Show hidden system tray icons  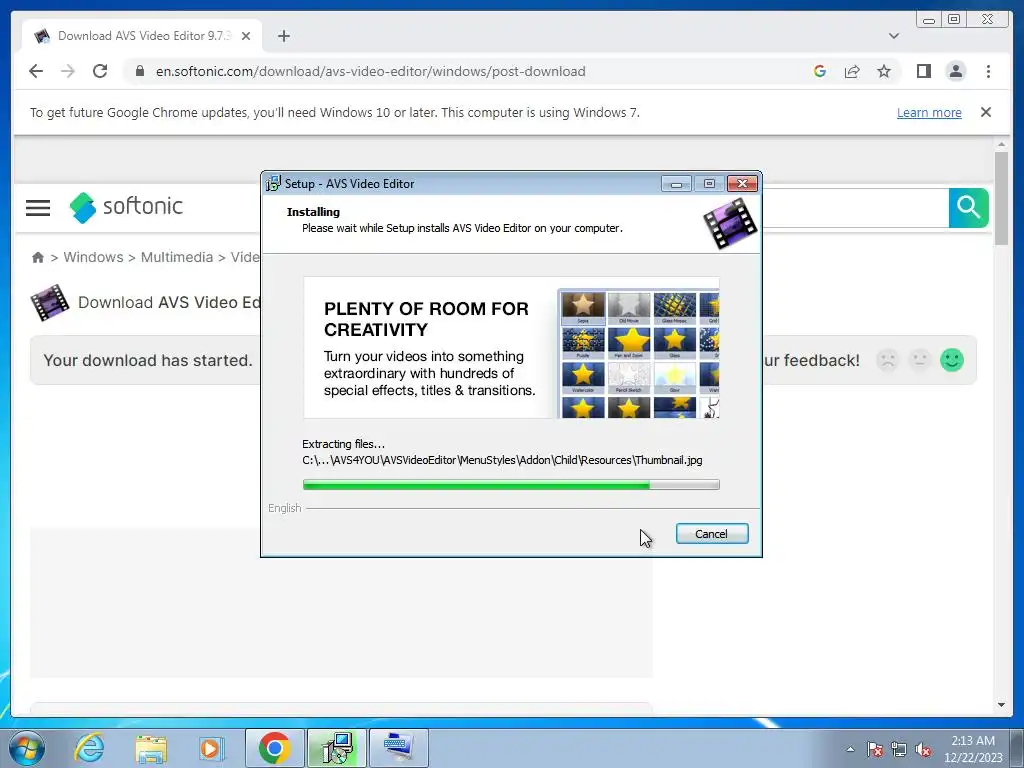(x=850, y=749)
